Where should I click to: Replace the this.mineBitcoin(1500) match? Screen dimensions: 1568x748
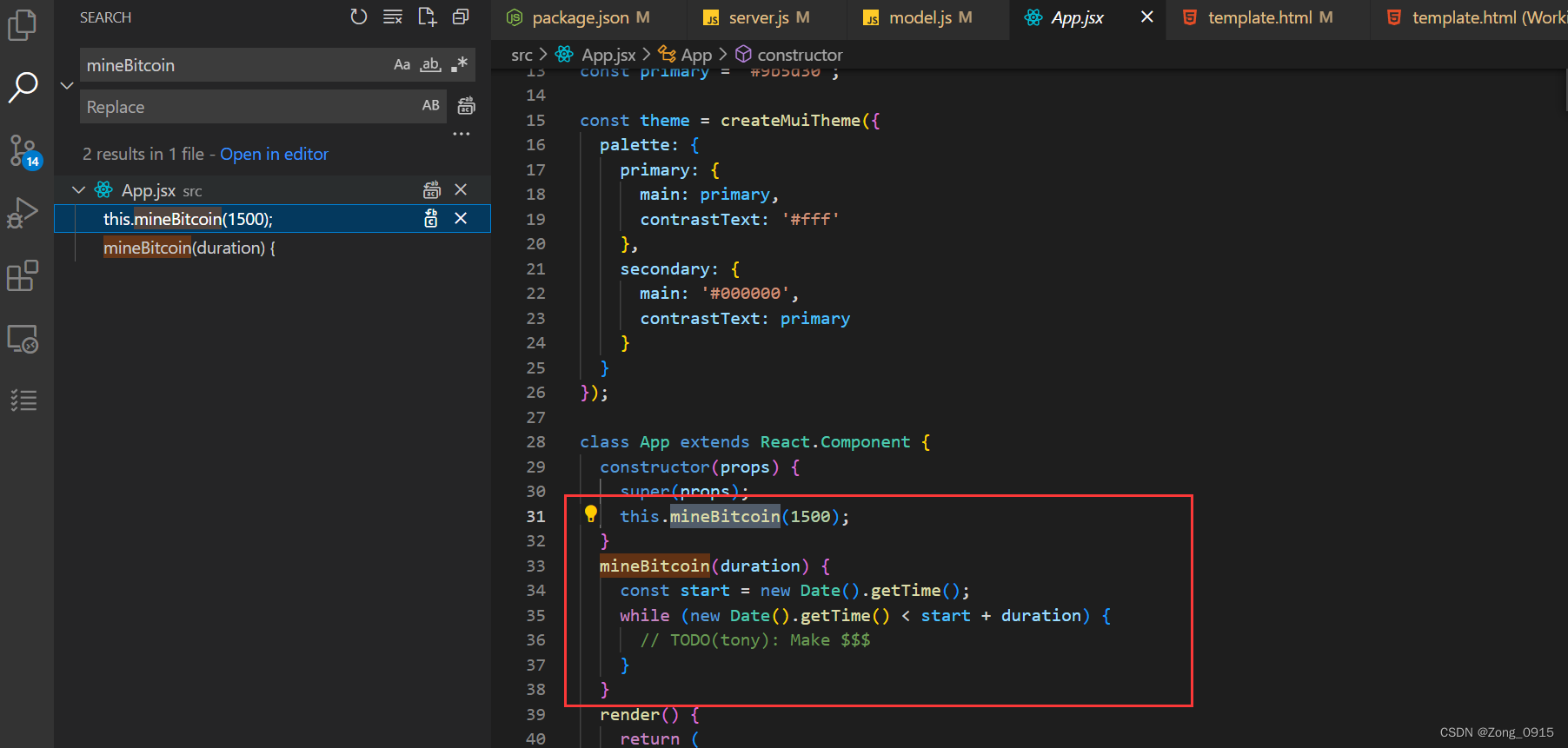pos(431,219)
